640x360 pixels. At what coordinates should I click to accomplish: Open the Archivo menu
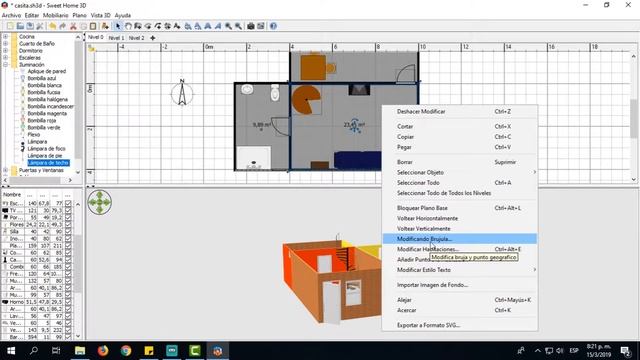click(x=11, y=15)
